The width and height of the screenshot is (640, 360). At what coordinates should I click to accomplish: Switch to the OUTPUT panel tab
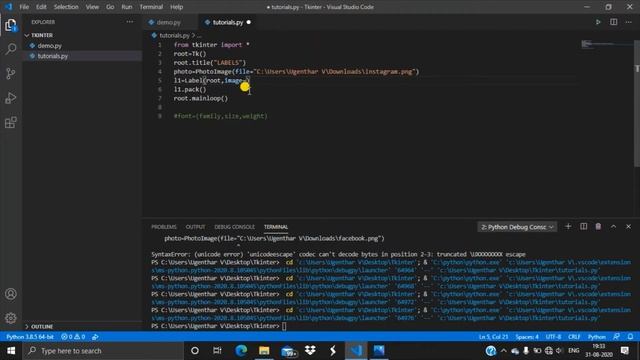point(195,227)
